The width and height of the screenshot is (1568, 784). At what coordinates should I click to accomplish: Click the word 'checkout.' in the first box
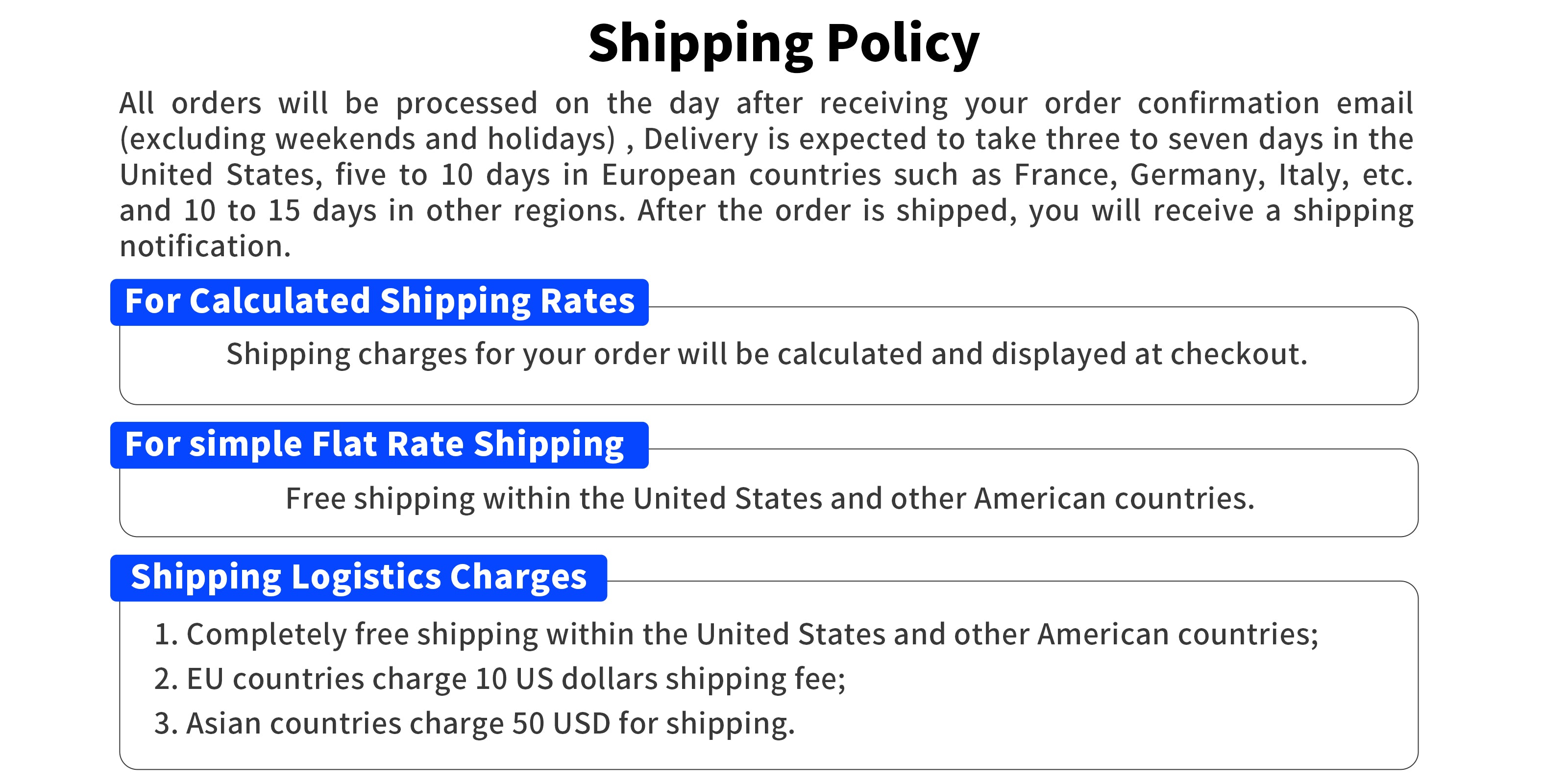pos(1239,355)
